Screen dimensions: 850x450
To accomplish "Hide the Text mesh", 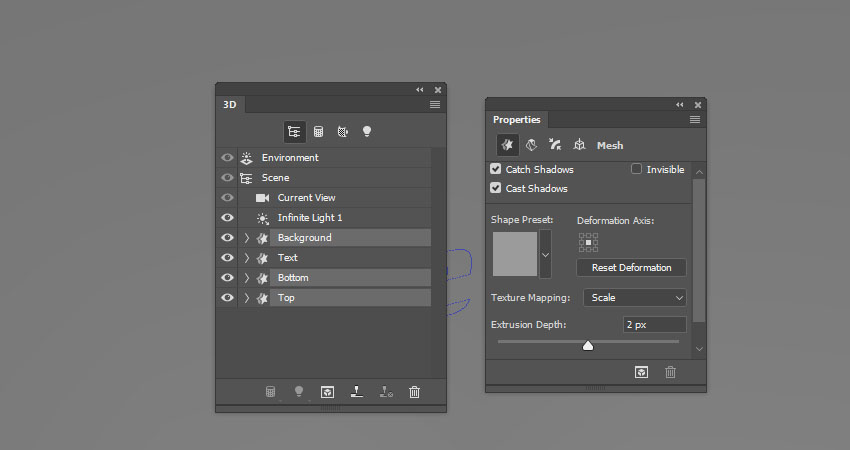I will 227,258.
